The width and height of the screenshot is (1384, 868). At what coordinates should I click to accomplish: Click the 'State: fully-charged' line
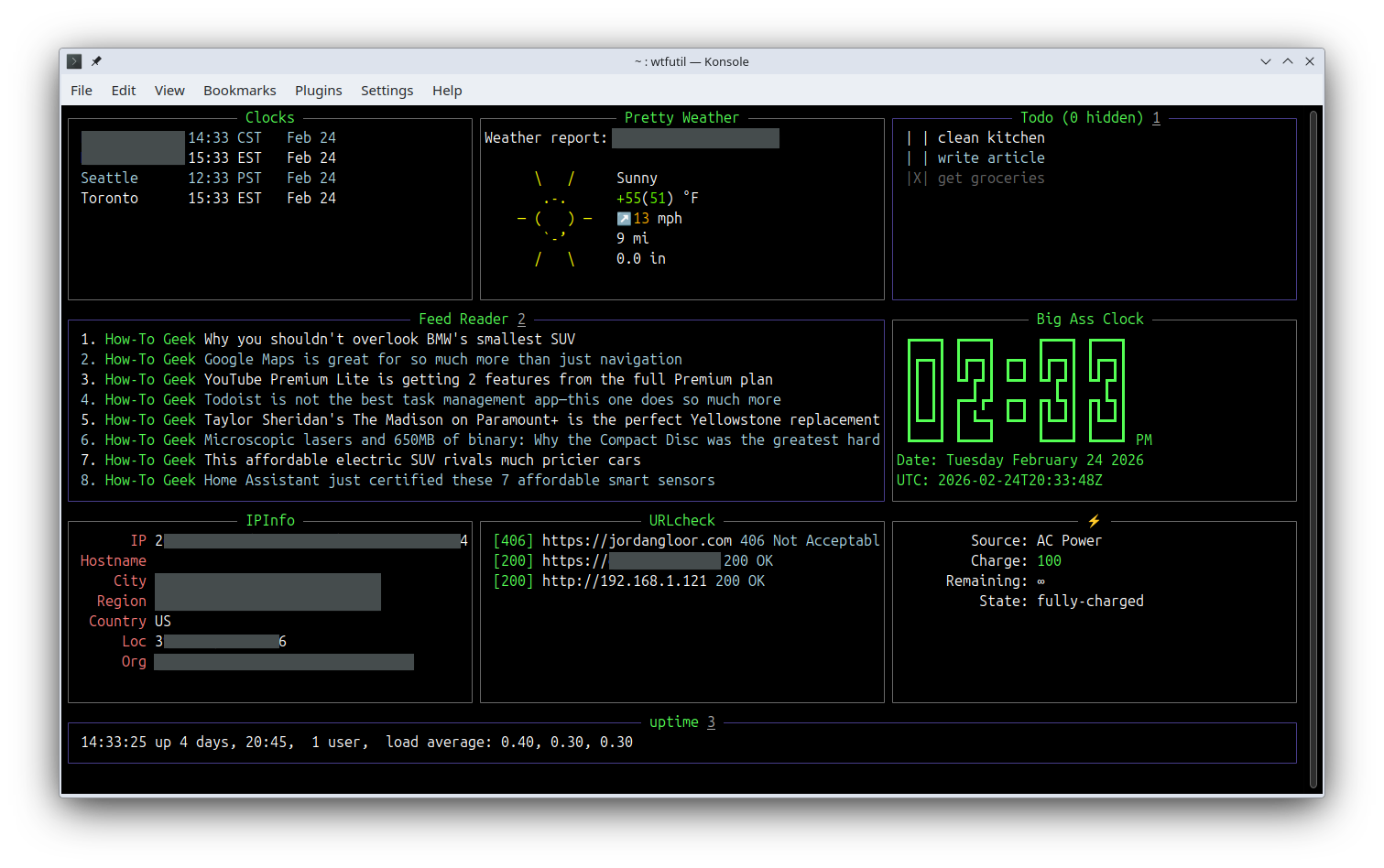[1061, 601]
